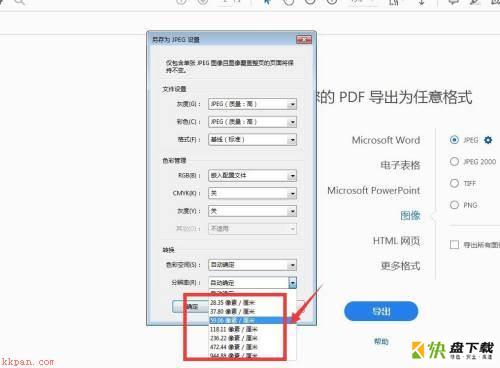Select 图像 export format
This screenshot has height=368, width=500.
(x=410, y=215)
